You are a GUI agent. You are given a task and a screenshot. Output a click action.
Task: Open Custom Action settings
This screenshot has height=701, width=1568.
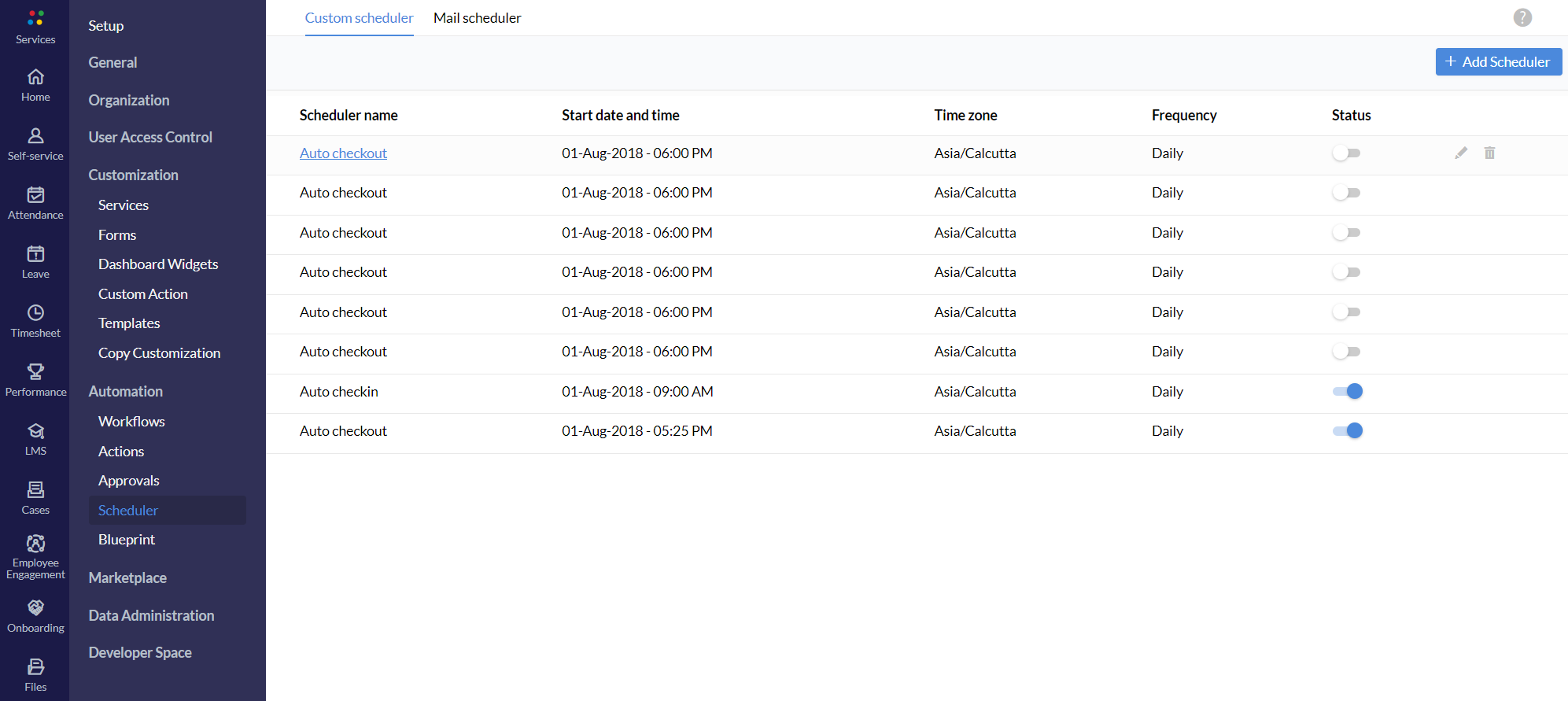[x=143, y=294]
